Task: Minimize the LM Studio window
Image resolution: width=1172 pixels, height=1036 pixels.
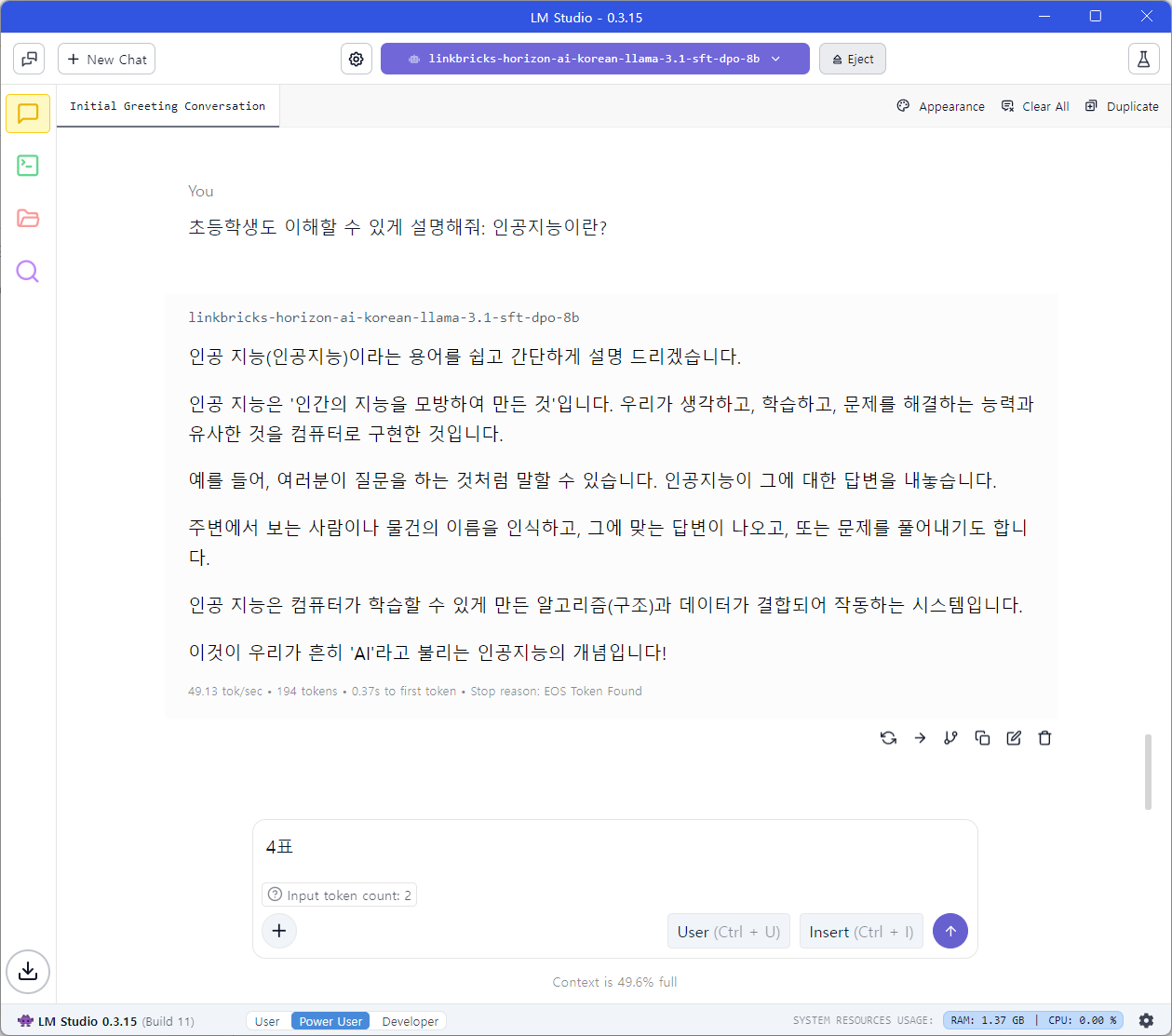Action: [1044, 16]
